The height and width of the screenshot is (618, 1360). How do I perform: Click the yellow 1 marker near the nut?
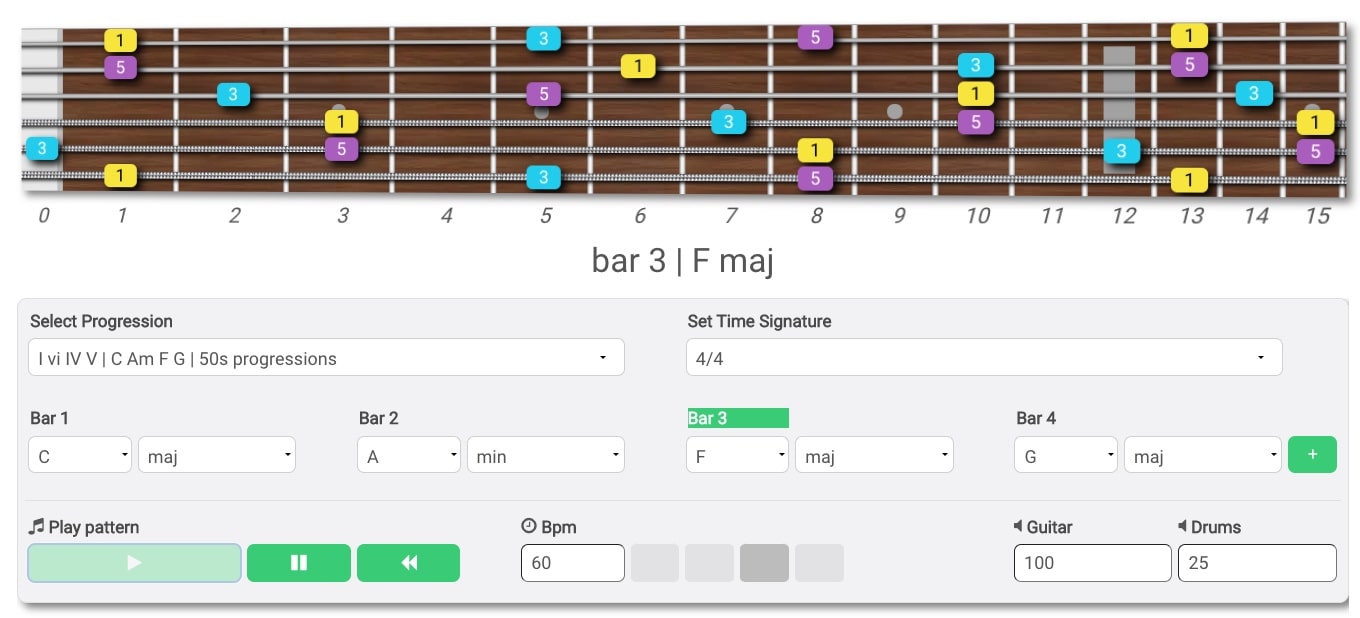pyautogui.click(x=120, y=40)
